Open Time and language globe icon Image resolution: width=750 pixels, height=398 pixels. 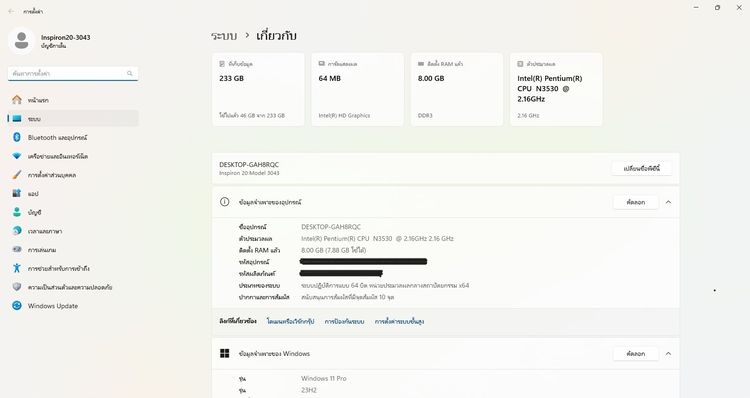pyautogui.click(x=17, y=231)
